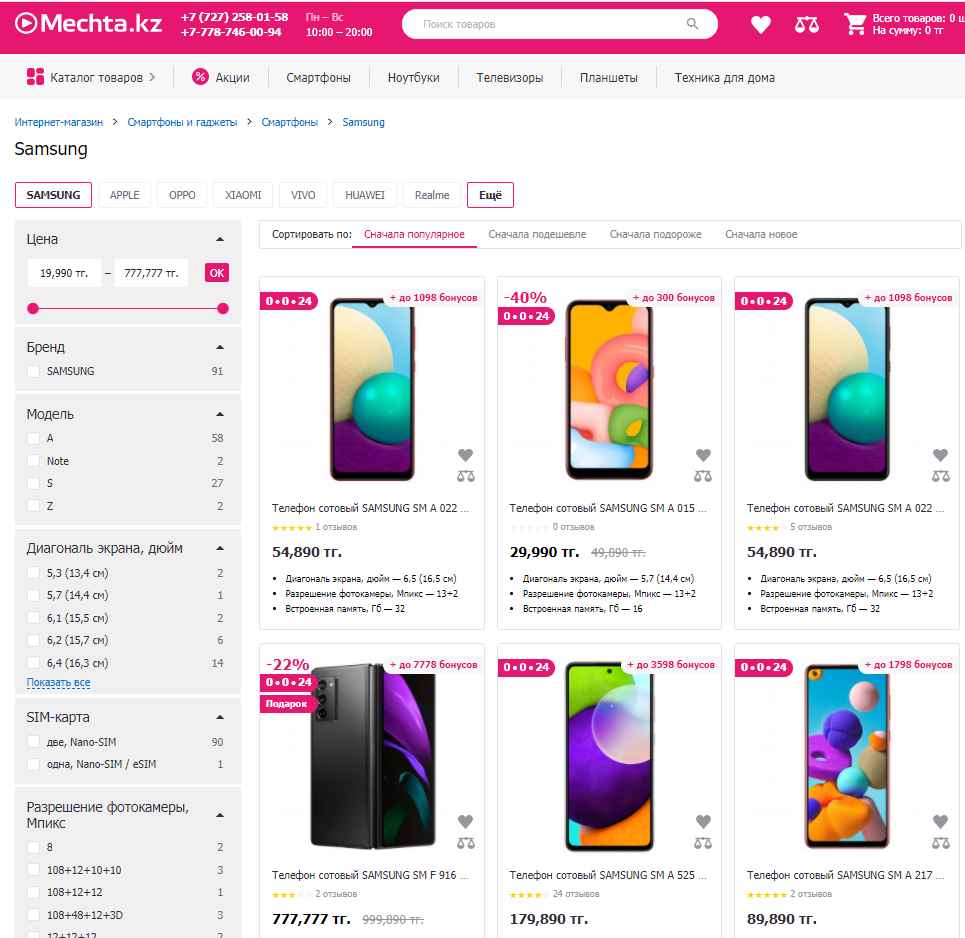Screen dimensions: 965x938
Task: Collapse the Модель filter section
Action: pos(220,414)
